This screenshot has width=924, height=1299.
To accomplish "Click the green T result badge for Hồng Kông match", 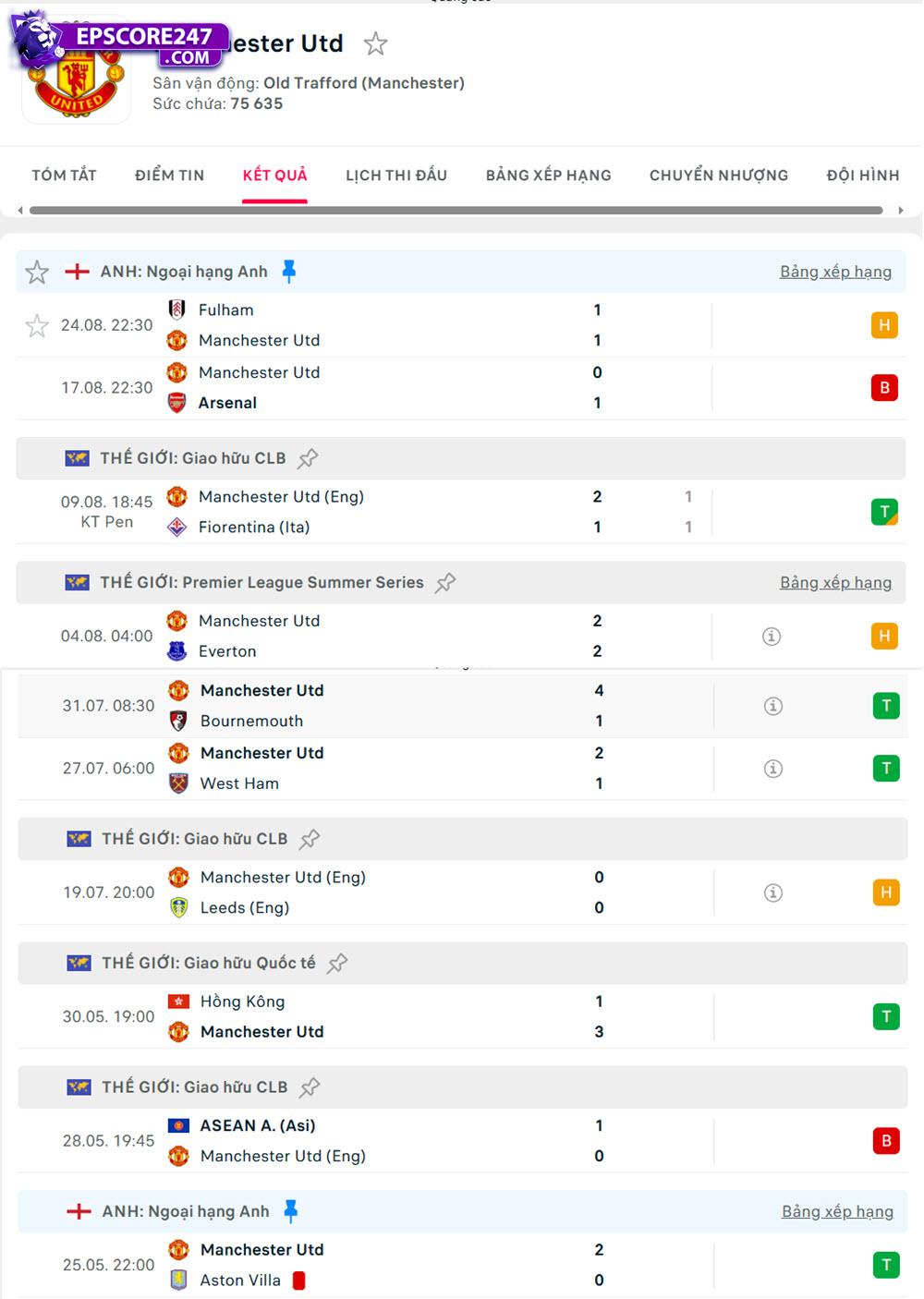I will [x=885, y=1016].
